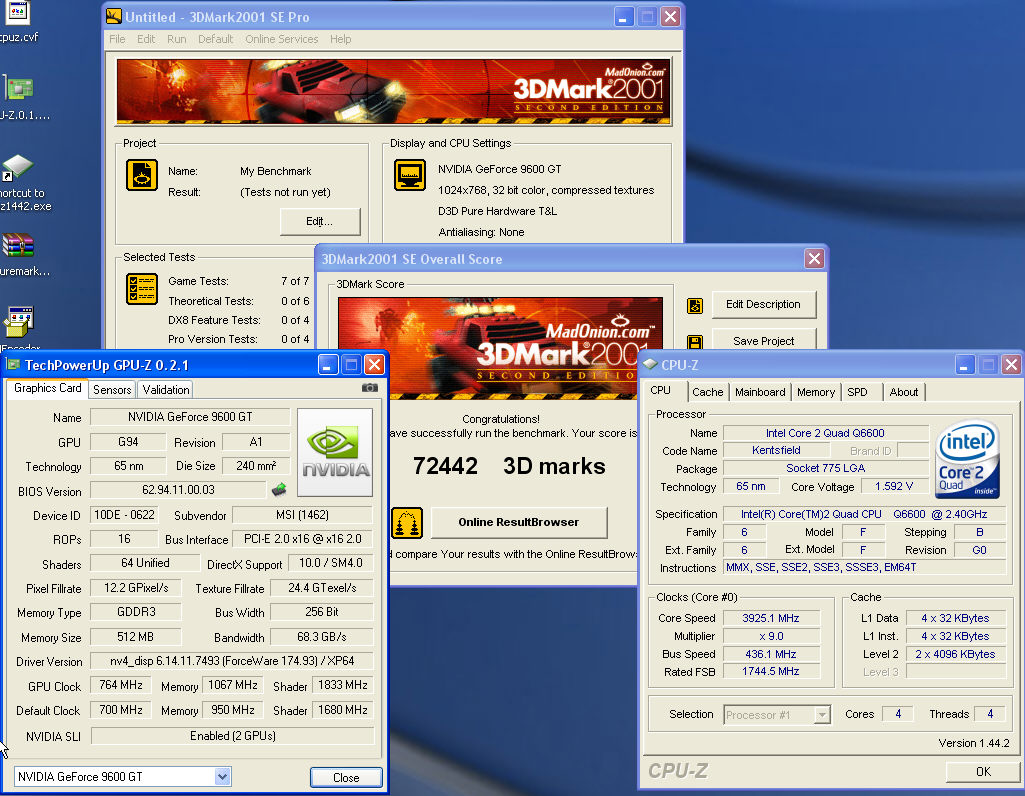Click the Save Project button
The height and width of the screenshot is (796, 1025).
tap(763, 340)
